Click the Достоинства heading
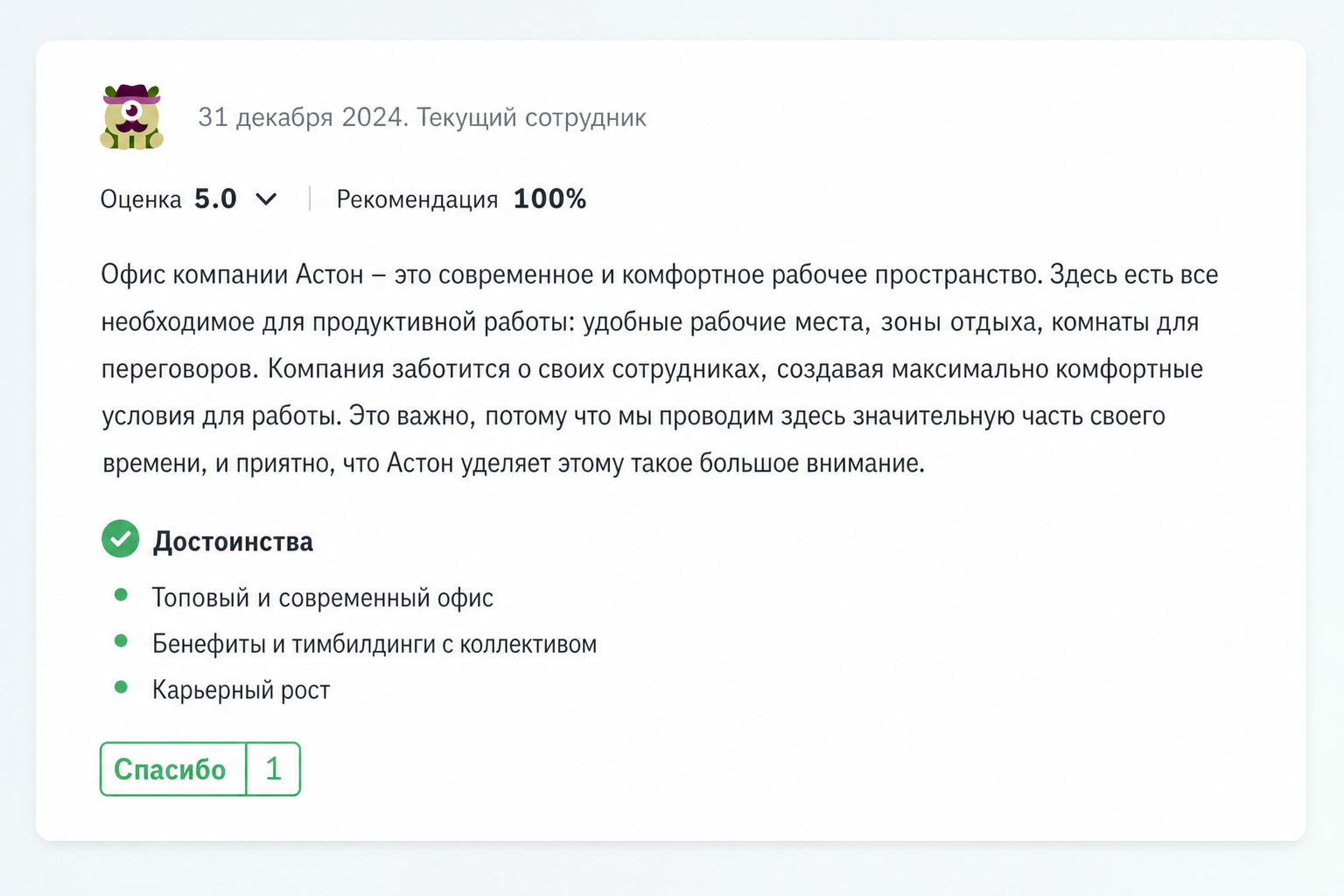The height and width of the screenshot is (896, 1344). click(x=233, y=542)
